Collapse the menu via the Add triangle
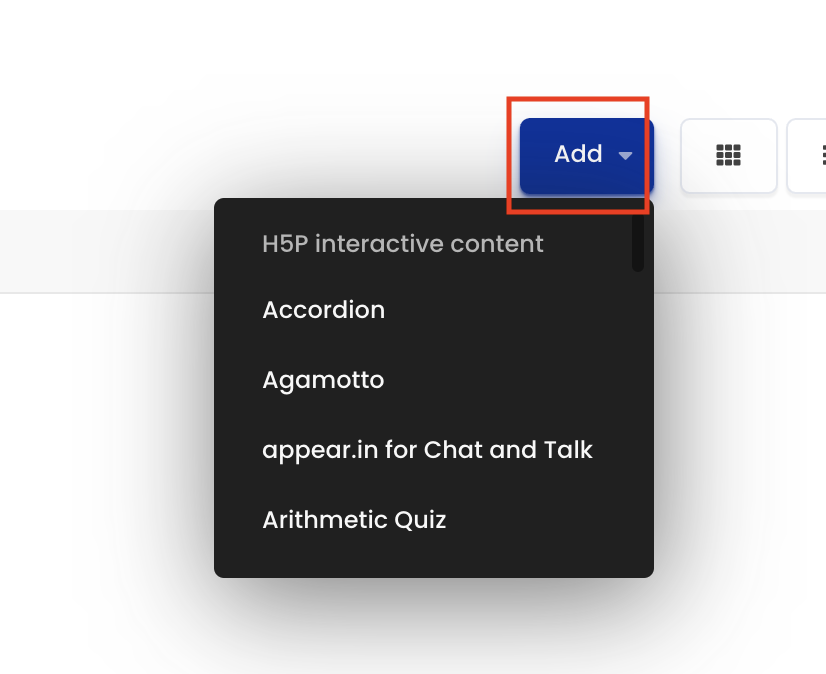Screen dimensions: 826x674 [x=625, y=155]
